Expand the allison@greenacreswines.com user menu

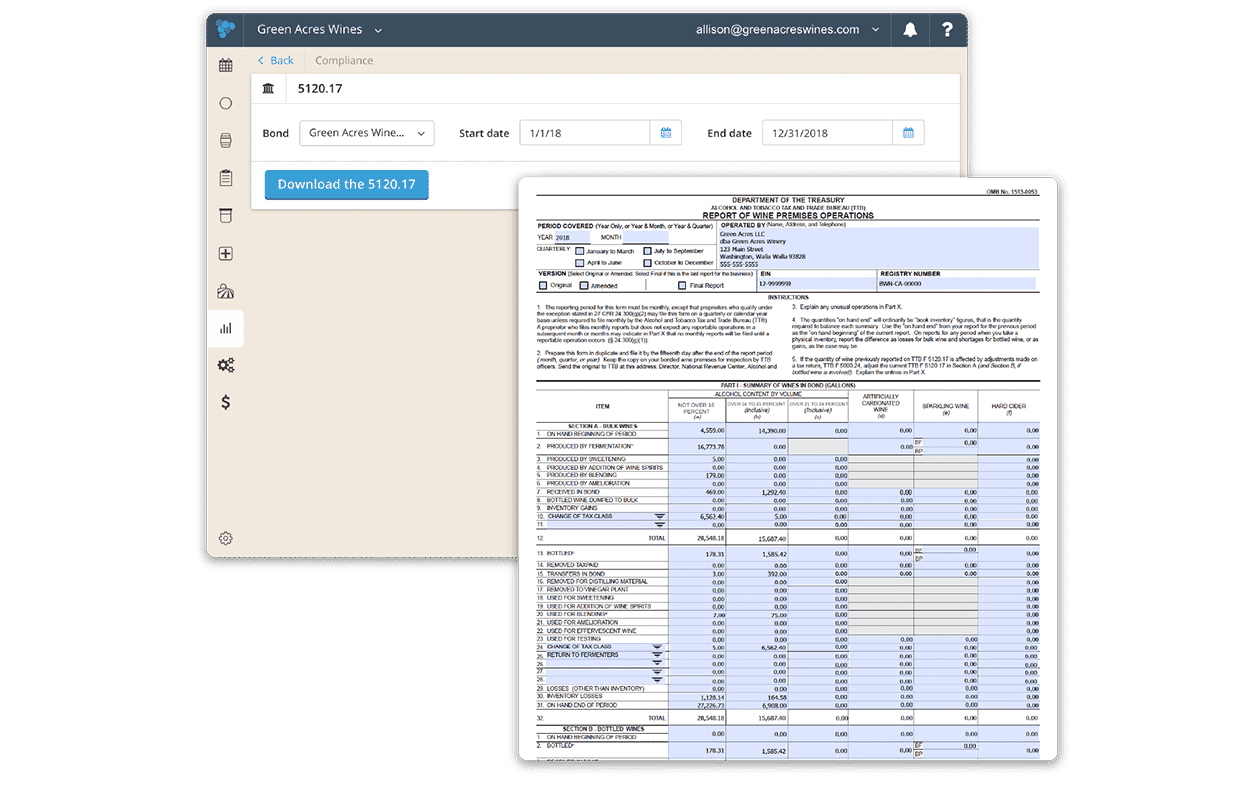tap(788, 30)
